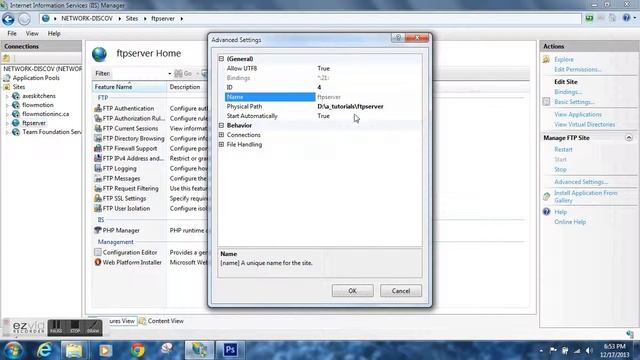Screen dimensions: 640x360
Task: Open Web Platform Installer feature
Action: pos(128,262)
